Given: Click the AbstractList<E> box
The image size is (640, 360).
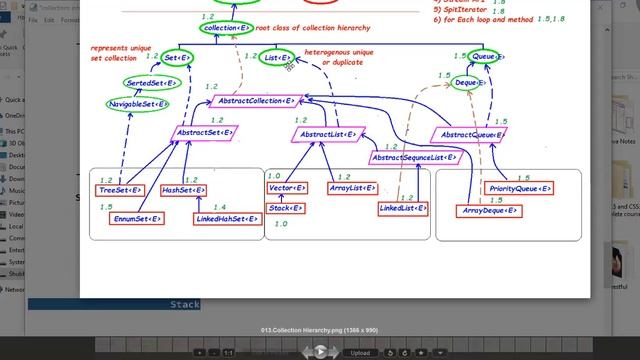Looking at the screenshot, I should tap(328, 135).
